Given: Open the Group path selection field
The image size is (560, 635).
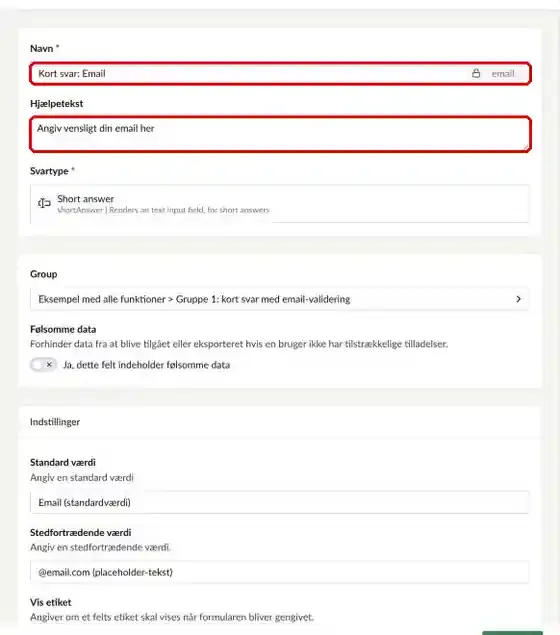Looking at the screenshot, I should coord(279,299).
